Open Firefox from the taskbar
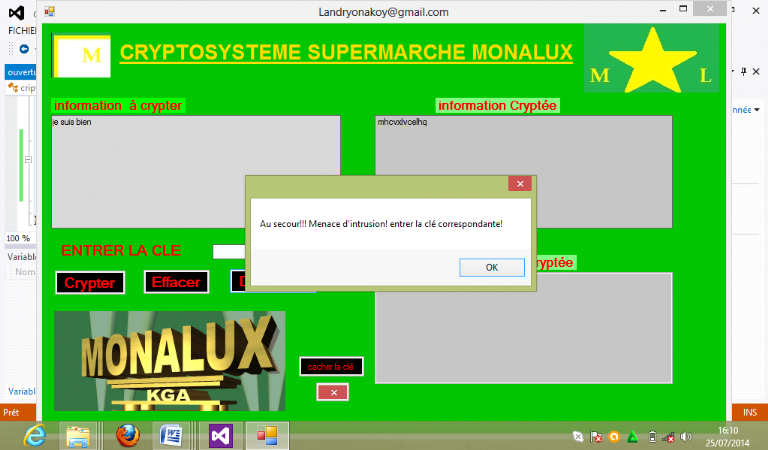768x450 pixels. coord(128,435)
